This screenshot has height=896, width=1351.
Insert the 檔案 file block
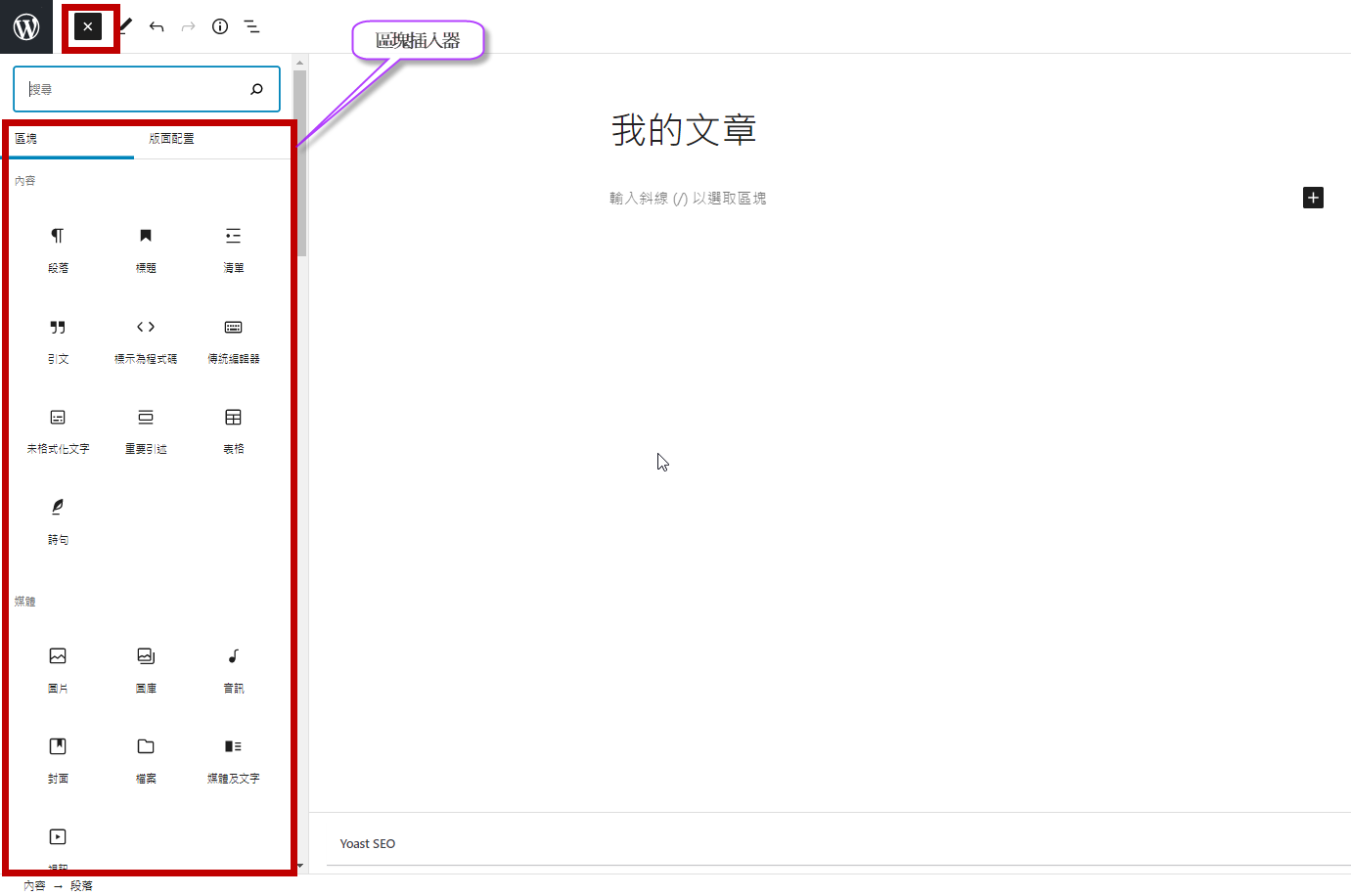[x=146, y=758]
